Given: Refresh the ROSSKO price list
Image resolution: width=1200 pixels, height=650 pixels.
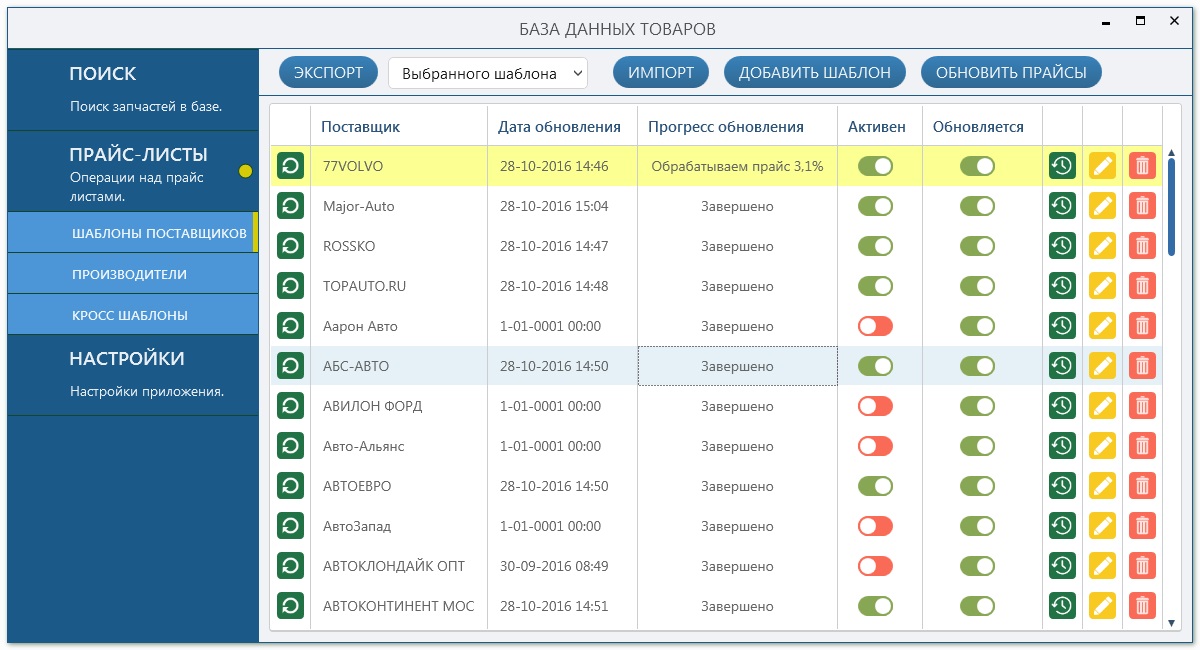Looking at the screenshot, I should (x=290, y=246).
